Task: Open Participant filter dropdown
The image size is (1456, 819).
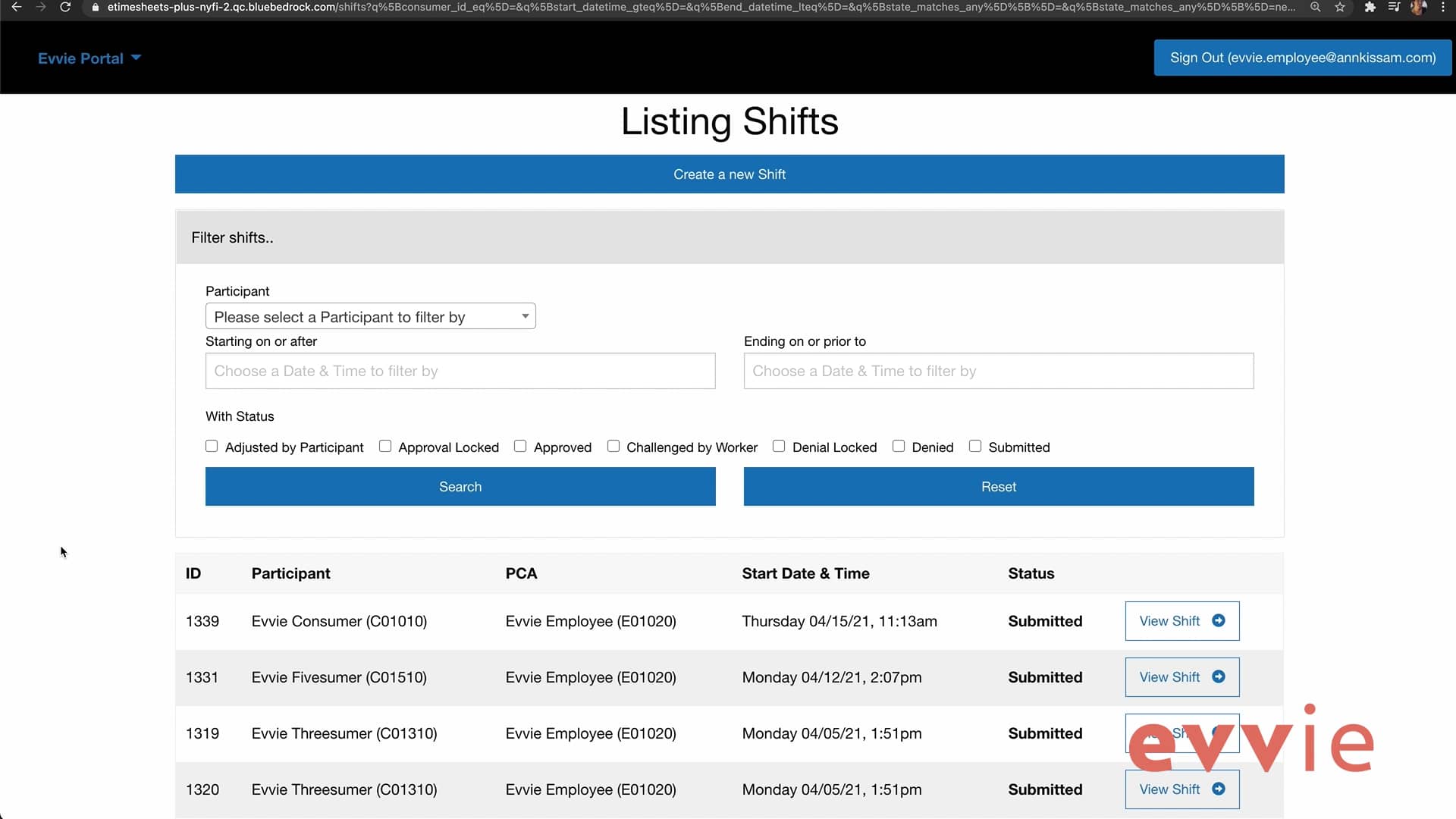Action: (370, 316)
